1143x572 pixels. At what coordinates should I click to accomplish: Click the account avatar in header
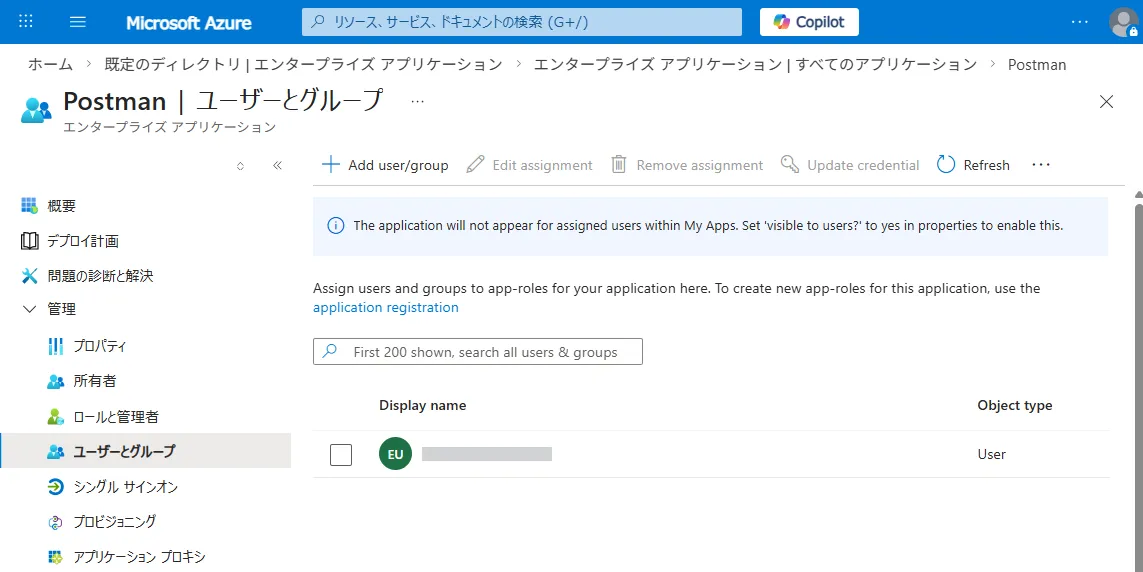(1123, 22)
